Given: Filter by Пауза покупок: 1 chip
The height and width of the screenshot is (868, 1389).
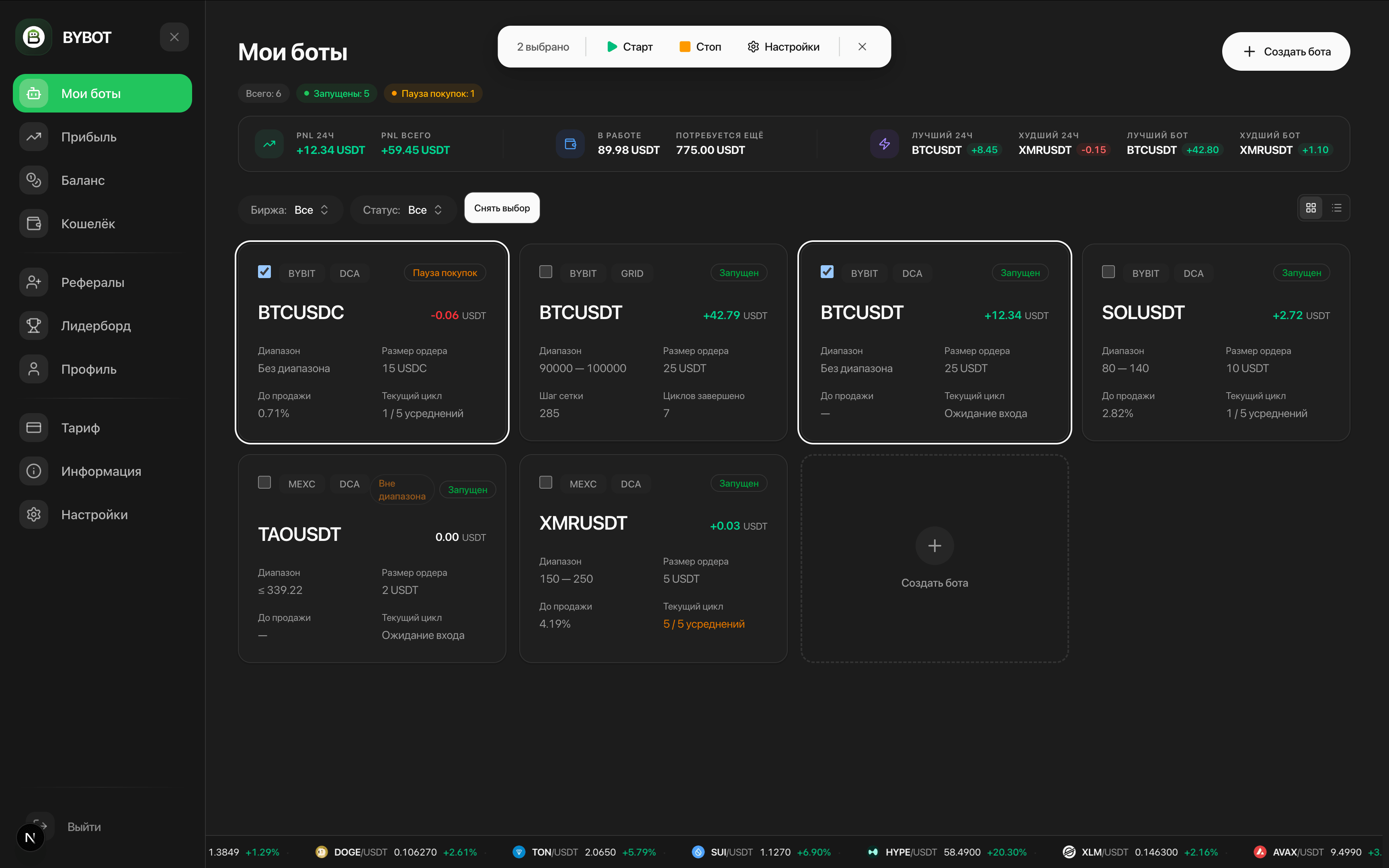Looking at the screenshot, I should 433,94.
